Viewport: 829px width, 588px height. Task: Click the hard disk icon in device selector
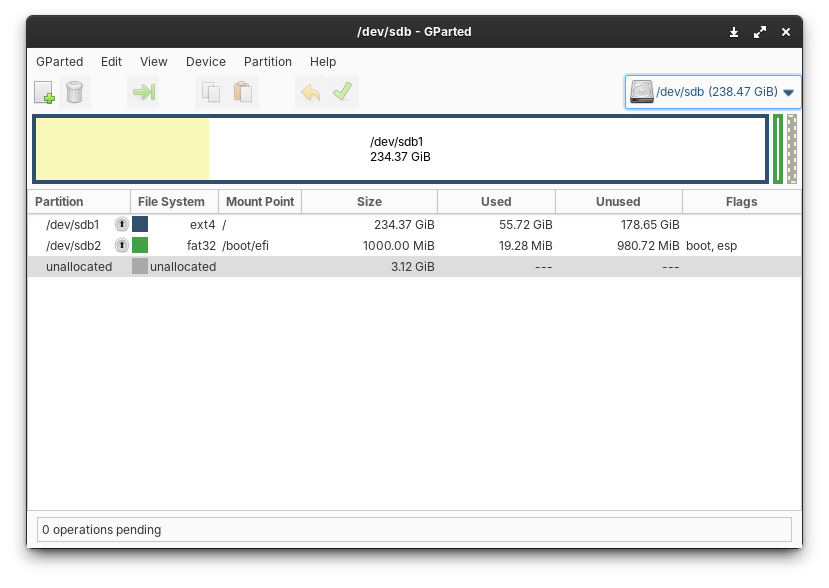click(640, 91)
